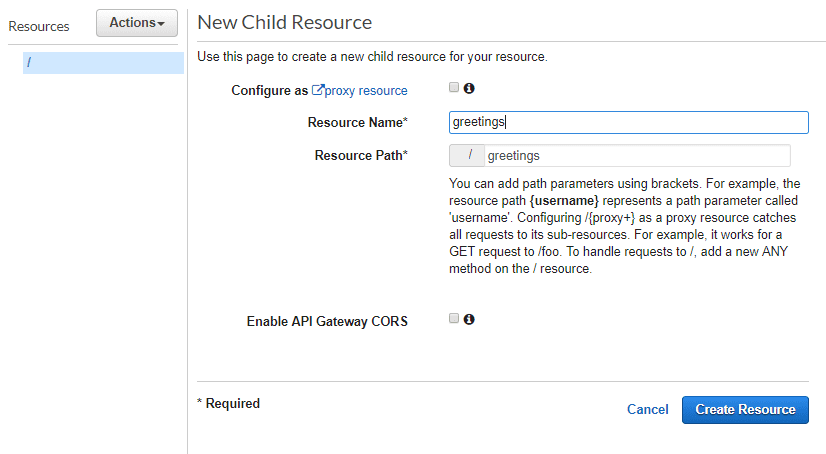Click external-link icon before proxy resource
Viewport: 826px width, 454px height.
point(318,90)
